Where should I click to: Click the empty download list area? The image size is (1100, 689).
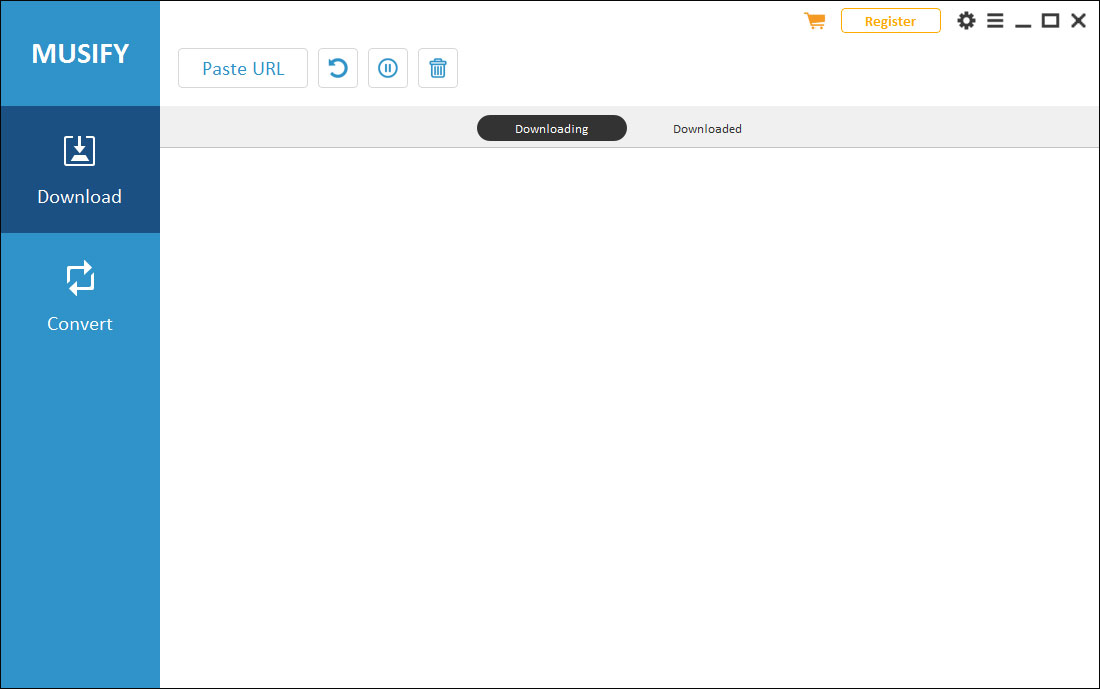coord(629,417)
